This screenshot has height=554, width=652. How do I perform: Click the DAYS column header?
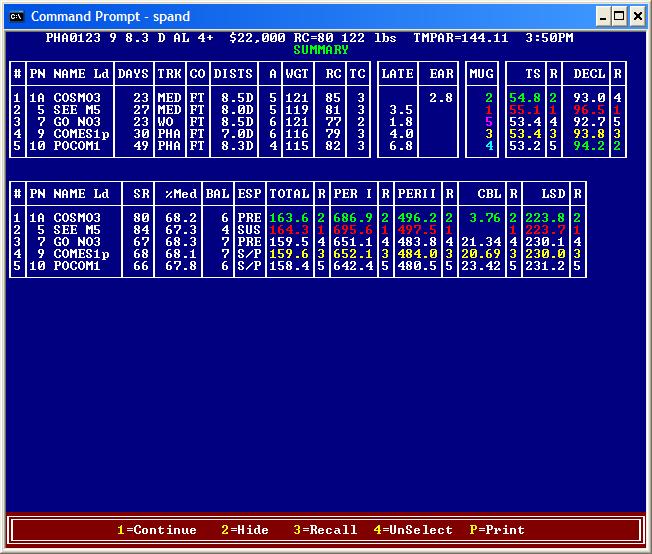[x=133, y=74]
